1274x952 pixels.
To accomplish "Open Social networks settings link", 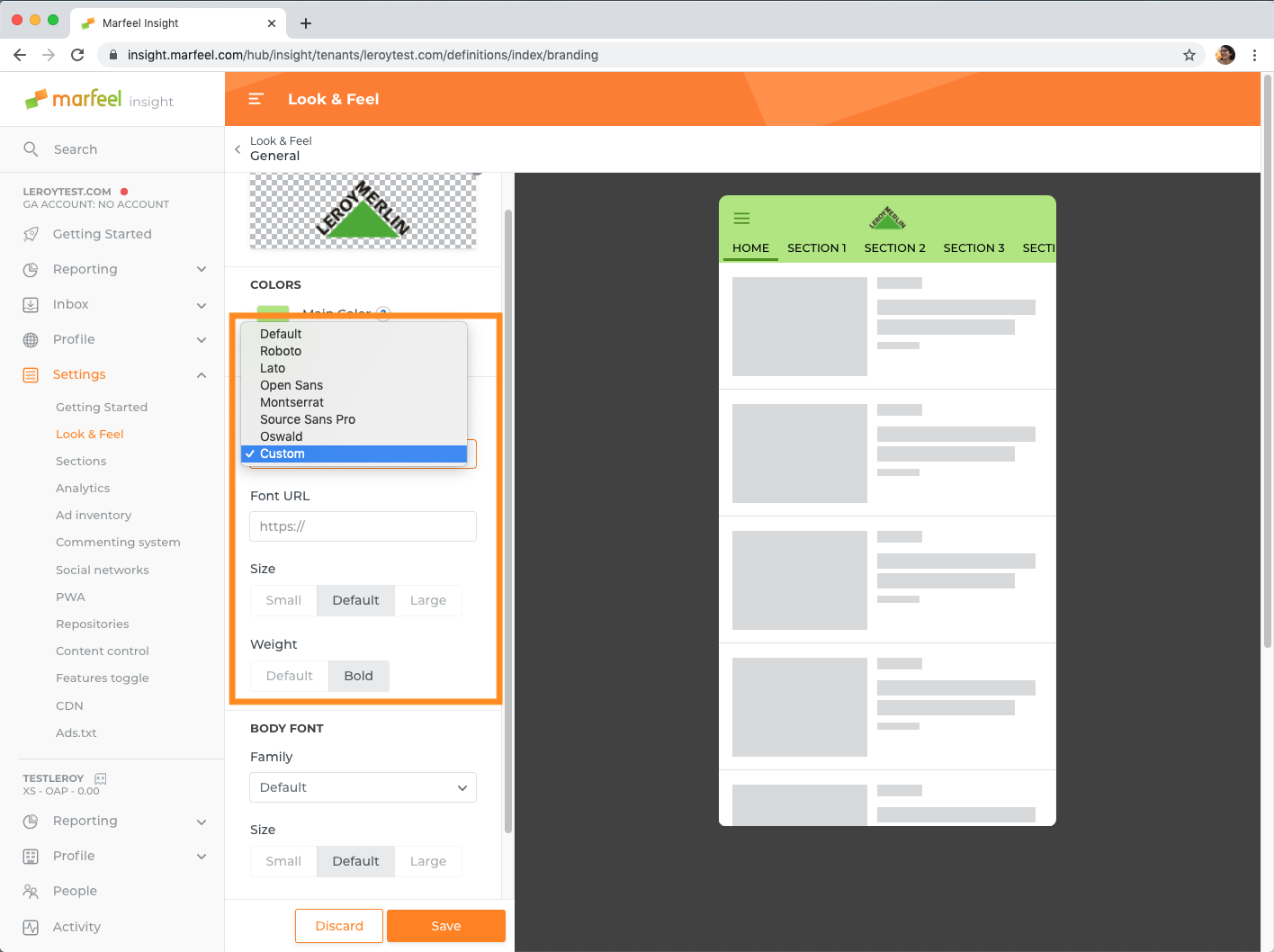I will click(x=103, y=570).
